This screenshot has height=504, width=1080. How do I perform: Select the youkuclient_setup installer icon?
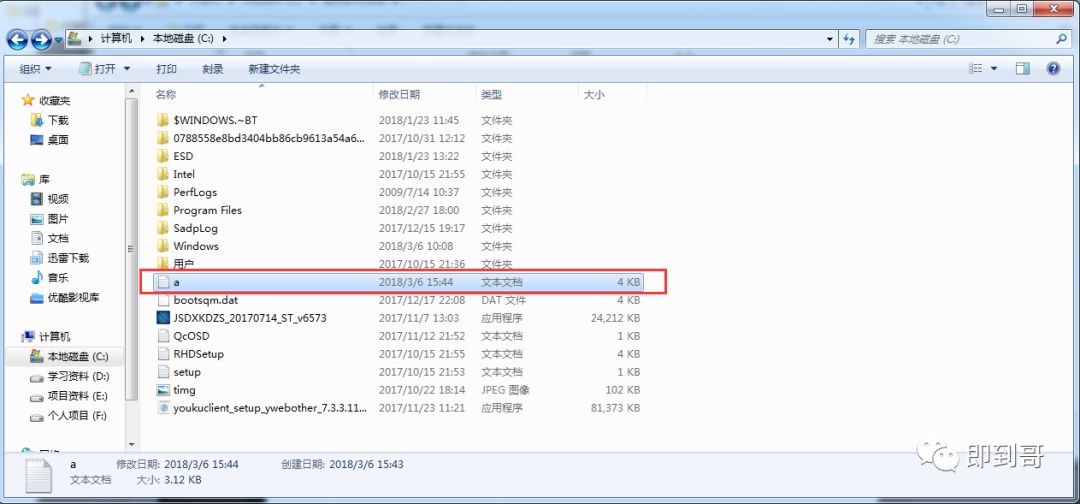[163, 408]
